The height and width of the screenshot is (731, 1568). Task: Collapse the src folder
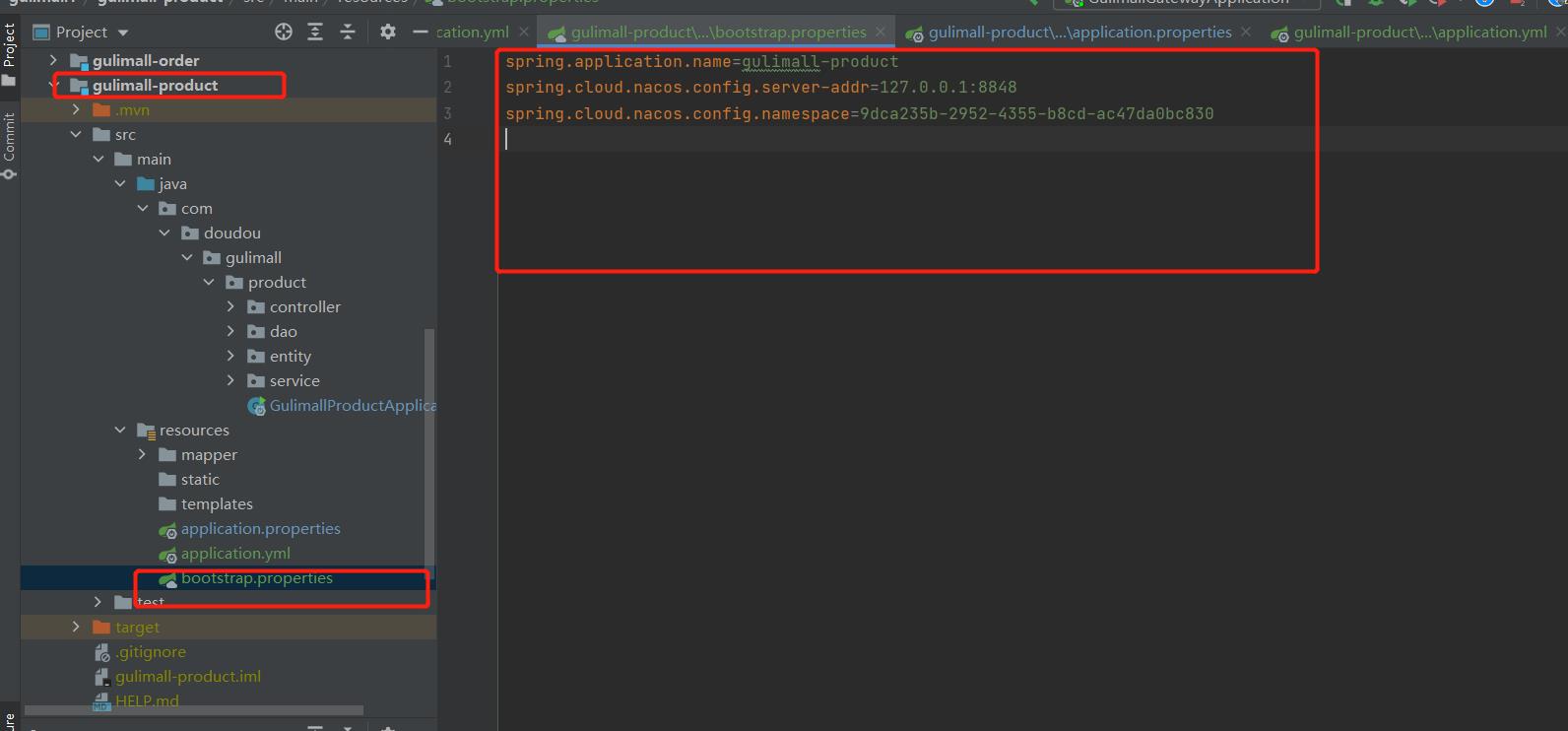[76, 135]
